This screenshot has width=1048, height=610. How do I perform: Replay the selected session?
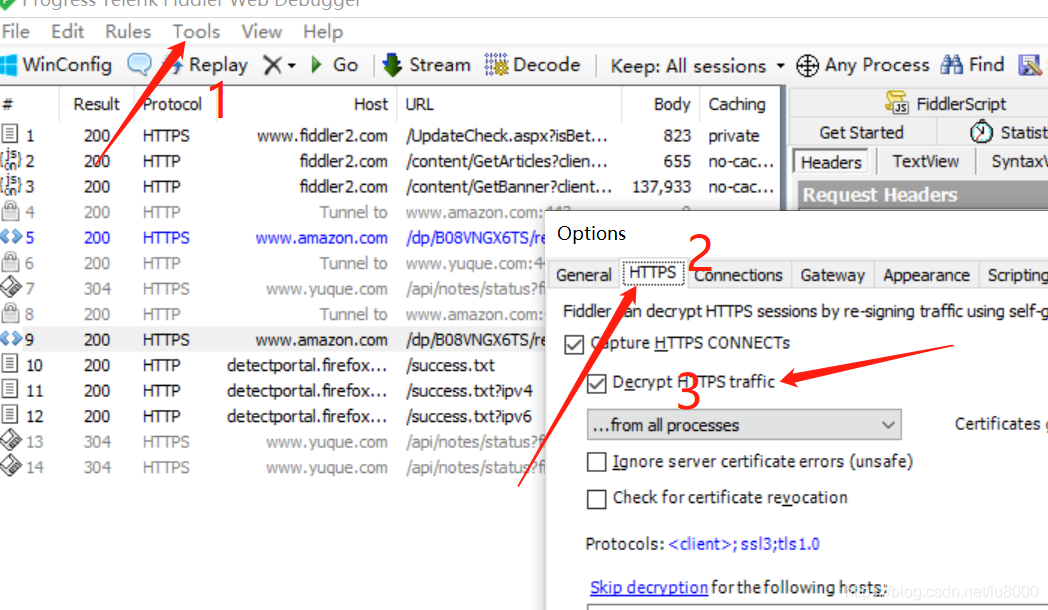point(207,65)
